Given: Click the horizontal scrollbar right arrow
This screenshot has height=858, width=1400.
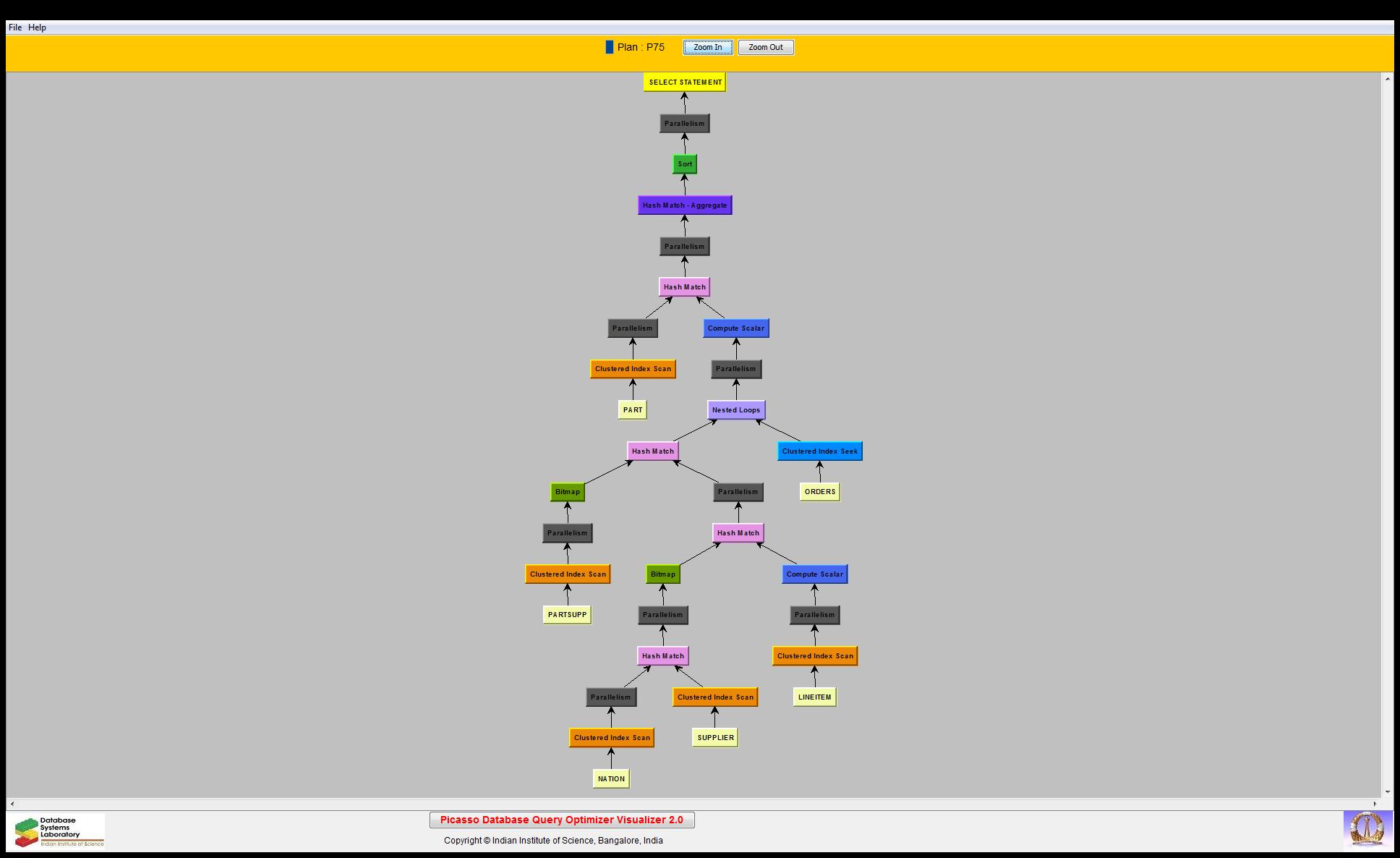Looking at the screenshot, I should pos(1375,804).
